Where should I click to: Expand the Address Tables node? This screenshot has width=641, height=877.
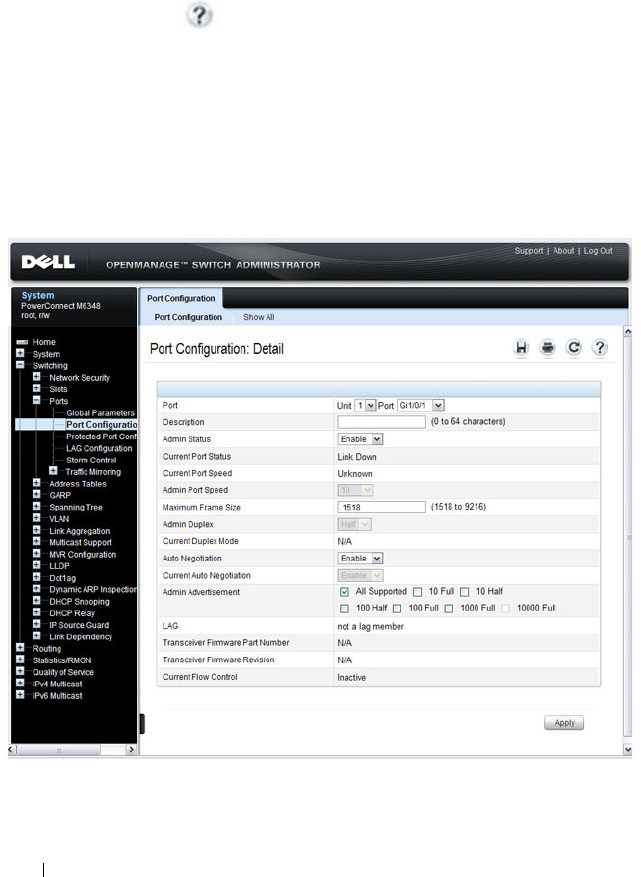pyautogui.click(x=37, y=483)
